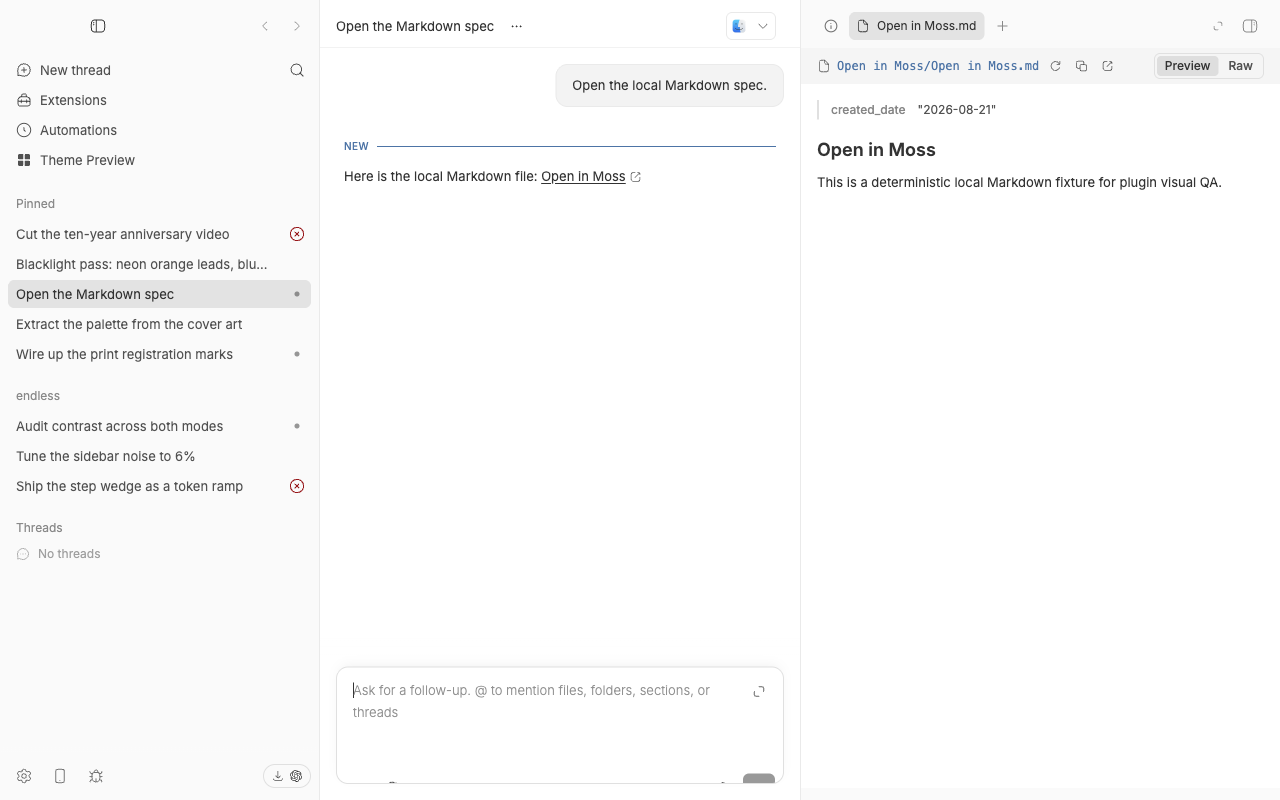Click the info icon in the preview panel
This screenshot has height=800, width=1280.
(831, 26)
